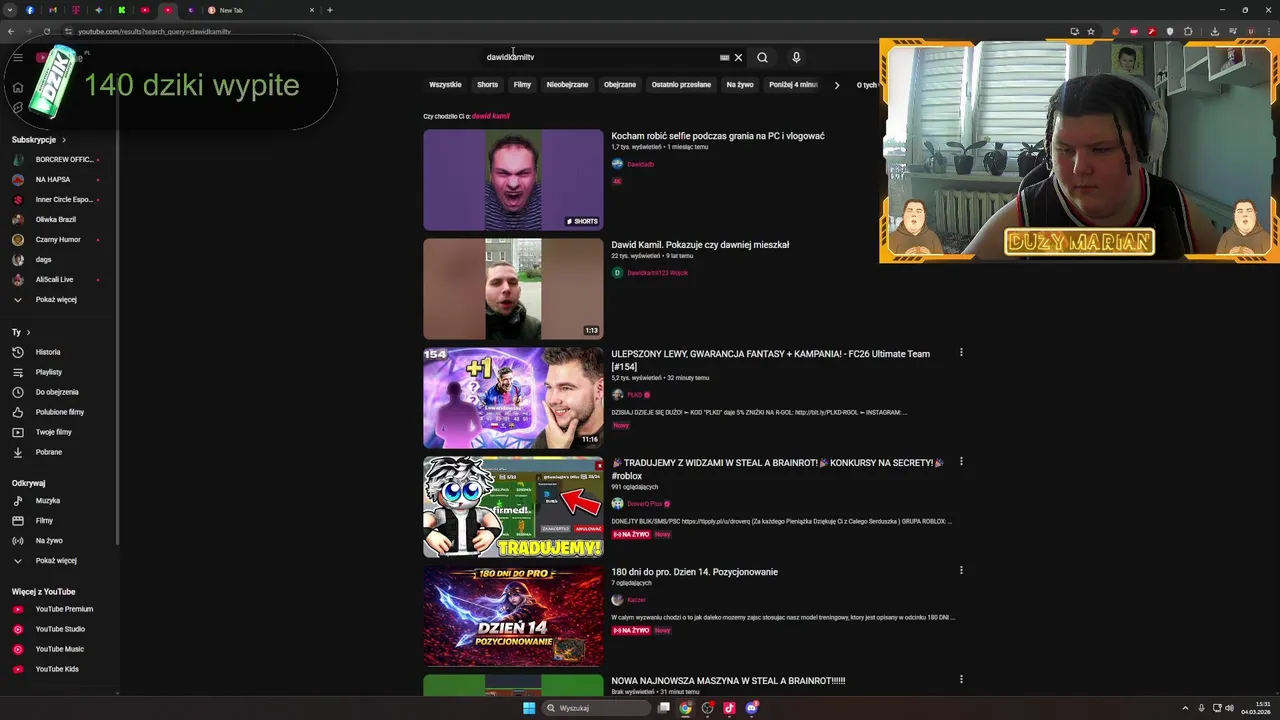Open Na żywo under Odkrywaj

(58, 540)
